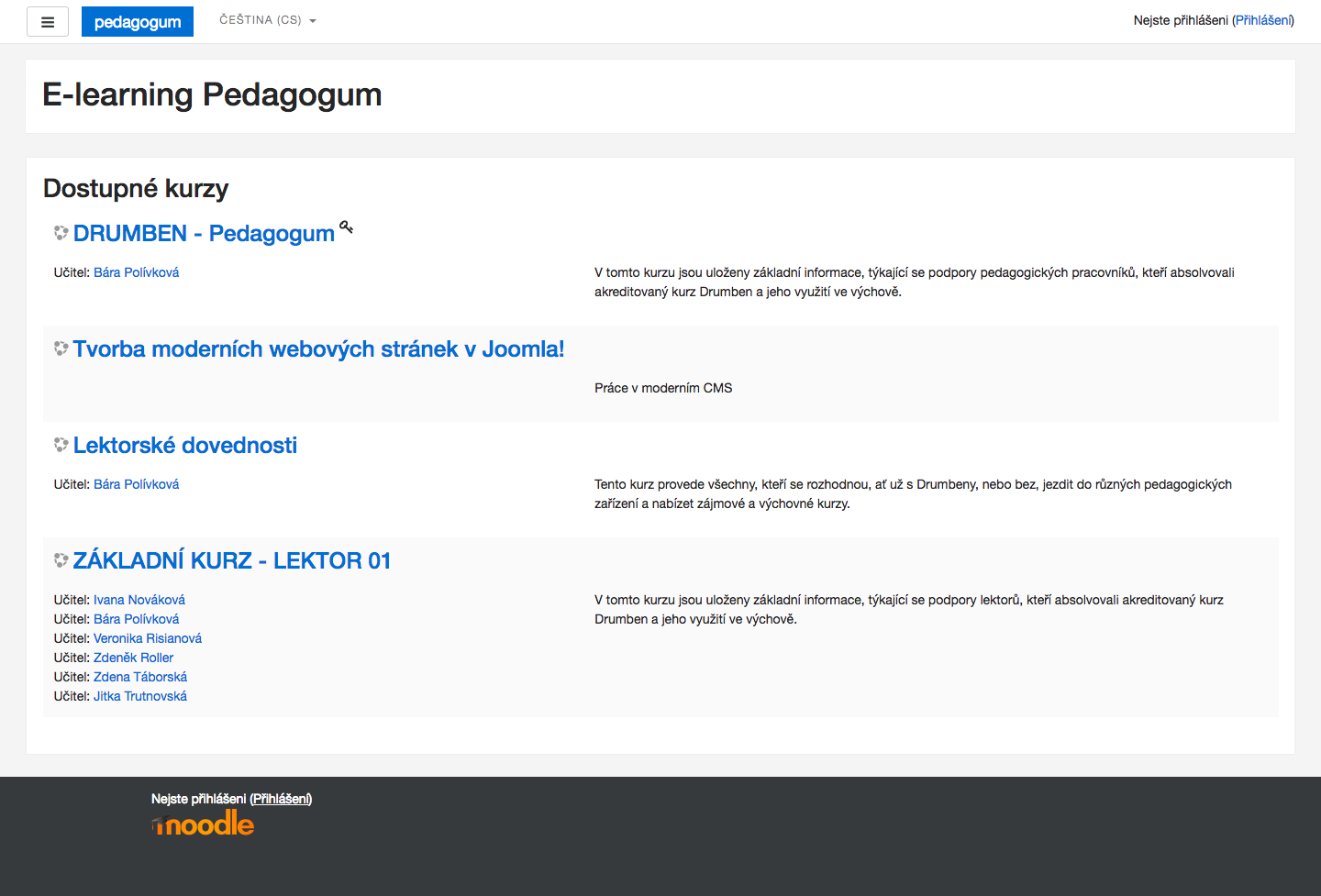Open teacher Ivana Nováková profile
This screenshot has height=896, width=1321.
point(139,600)
